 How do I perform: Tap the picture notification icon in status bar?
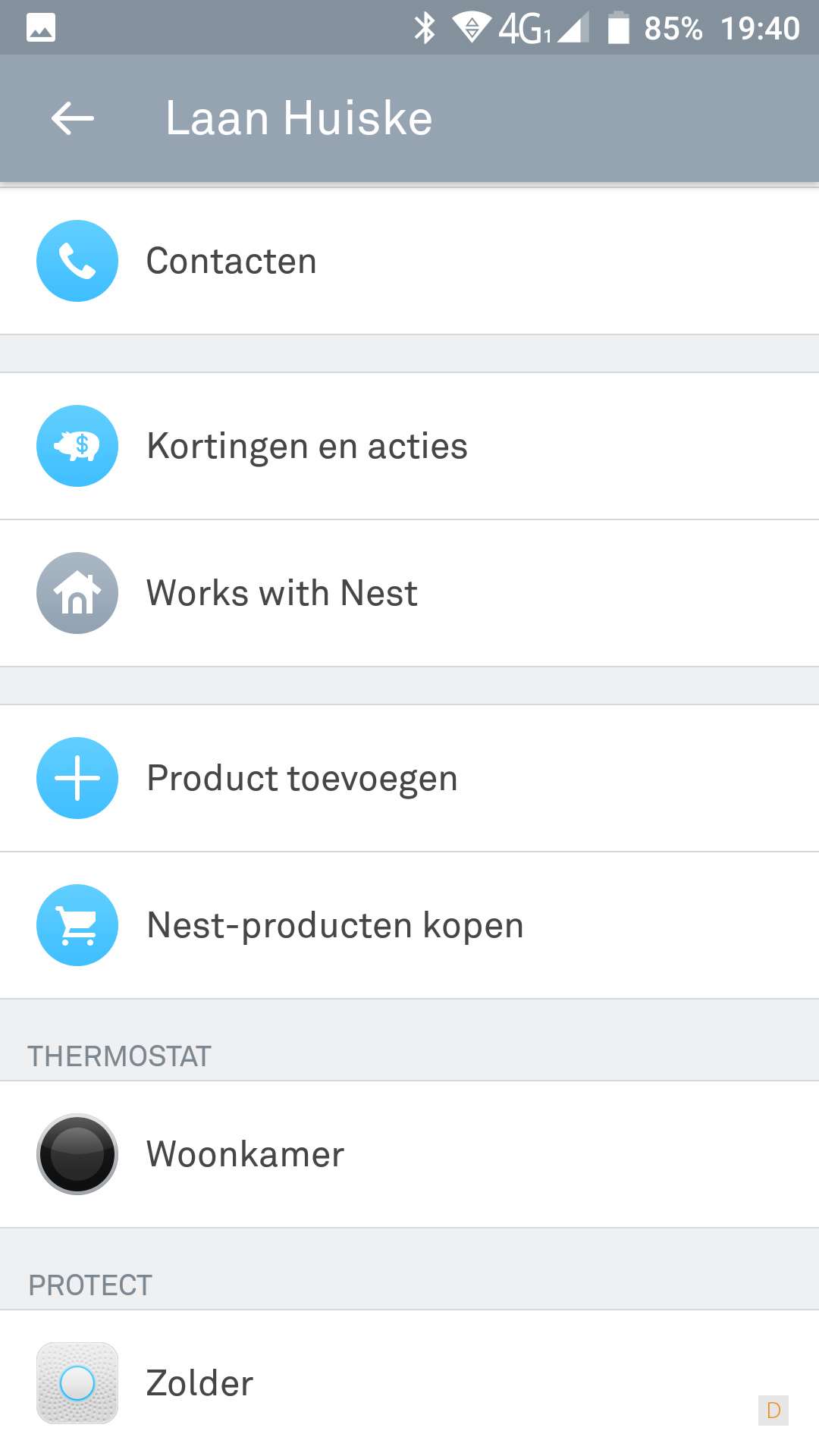pos(41,28)
